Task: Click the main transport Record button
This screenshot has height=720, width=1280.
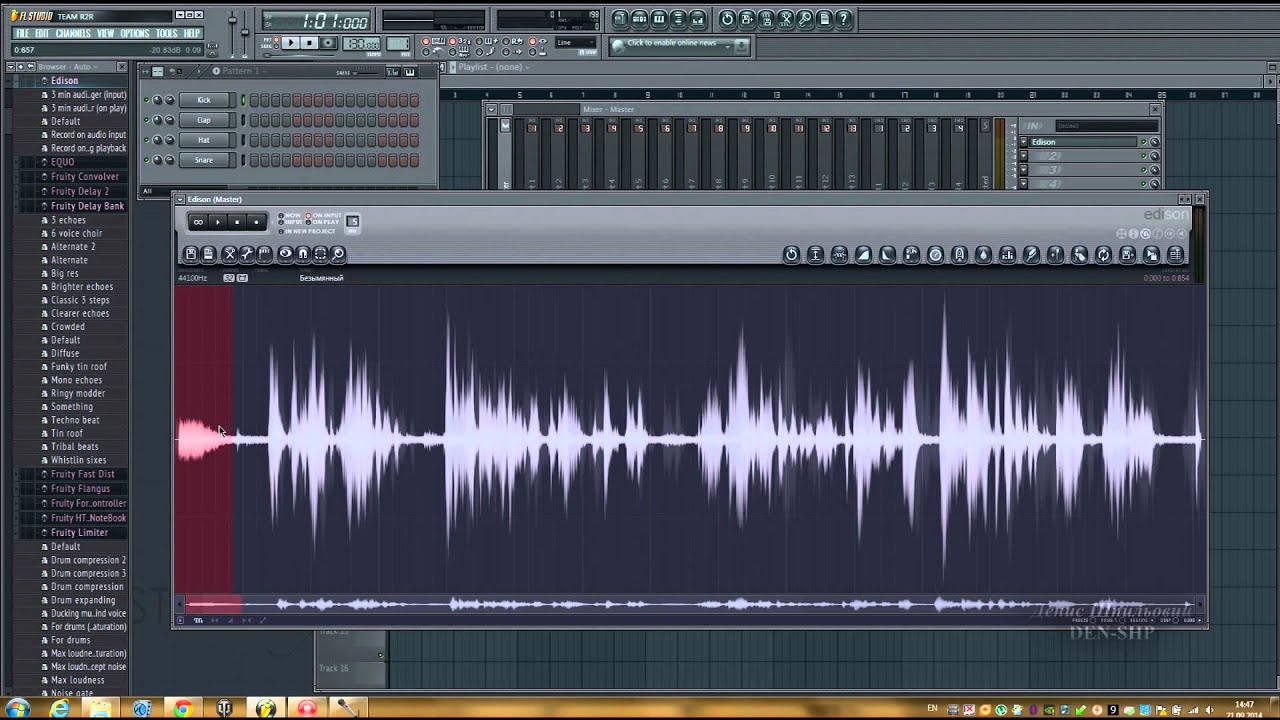Action: (328, 43)
